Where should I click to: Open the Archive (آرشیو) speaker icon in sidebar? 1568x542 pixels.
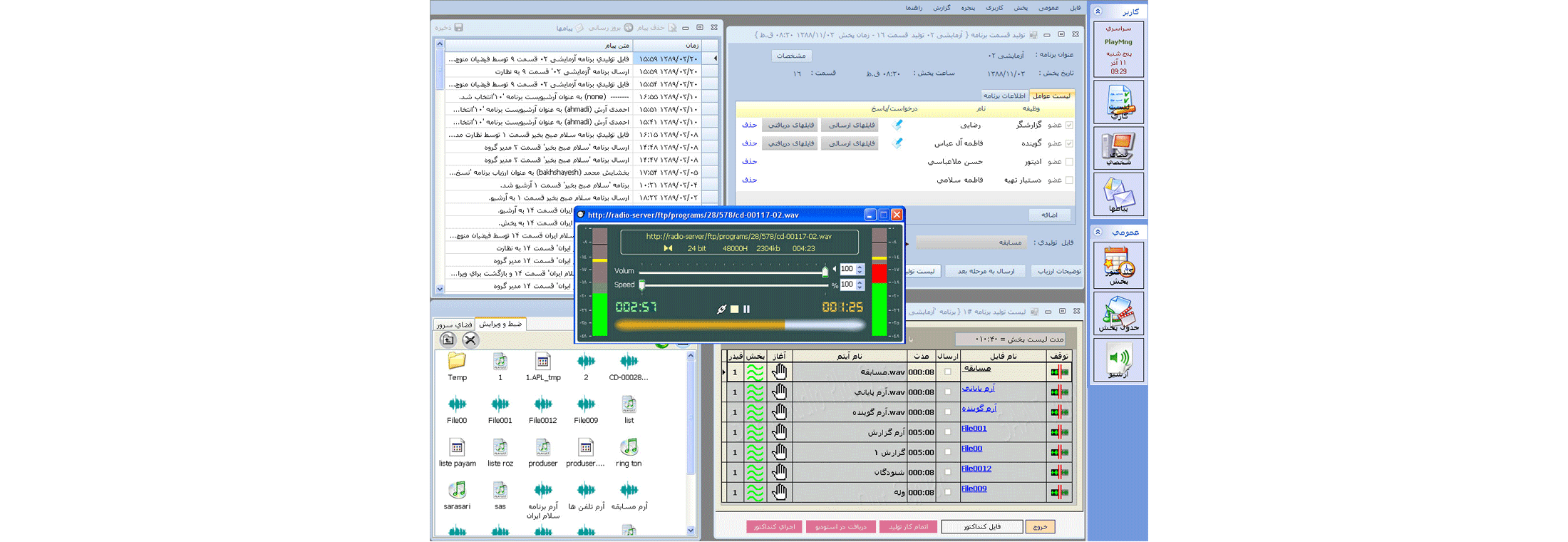(1118, 359)
